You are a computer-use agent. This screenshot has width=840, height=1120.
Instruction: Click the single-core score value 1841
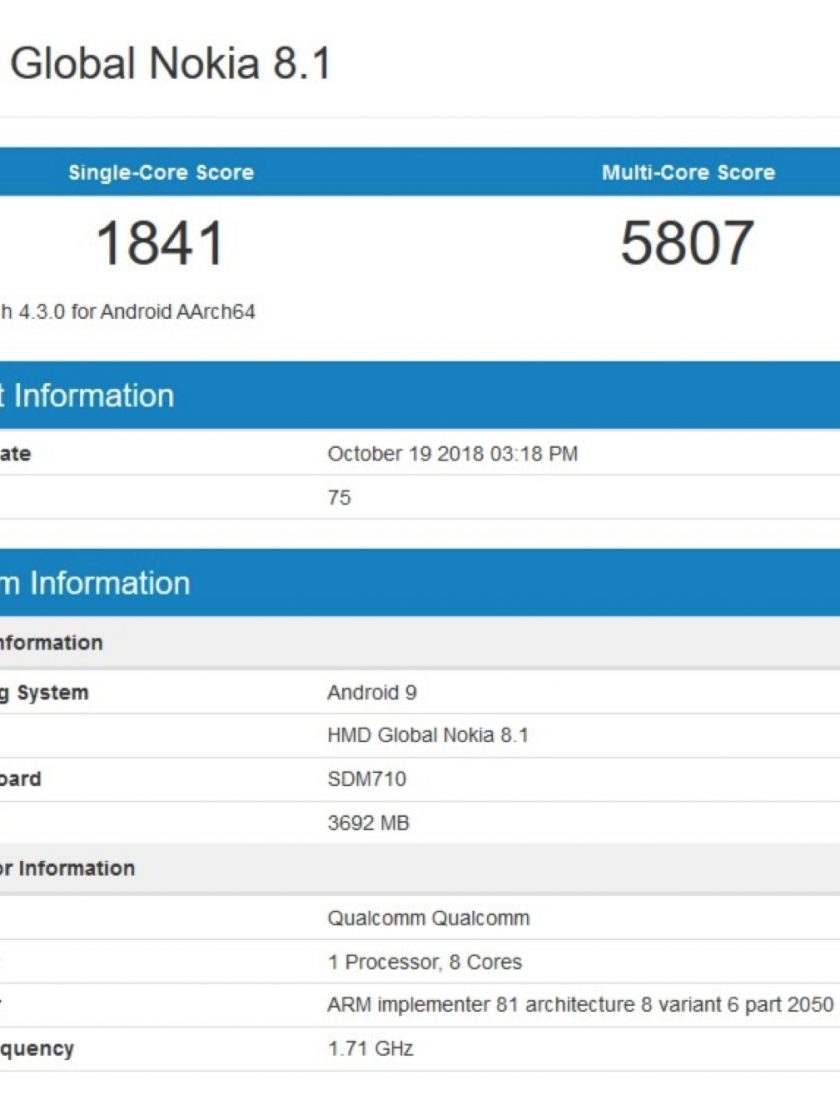[x=161, y=244]
